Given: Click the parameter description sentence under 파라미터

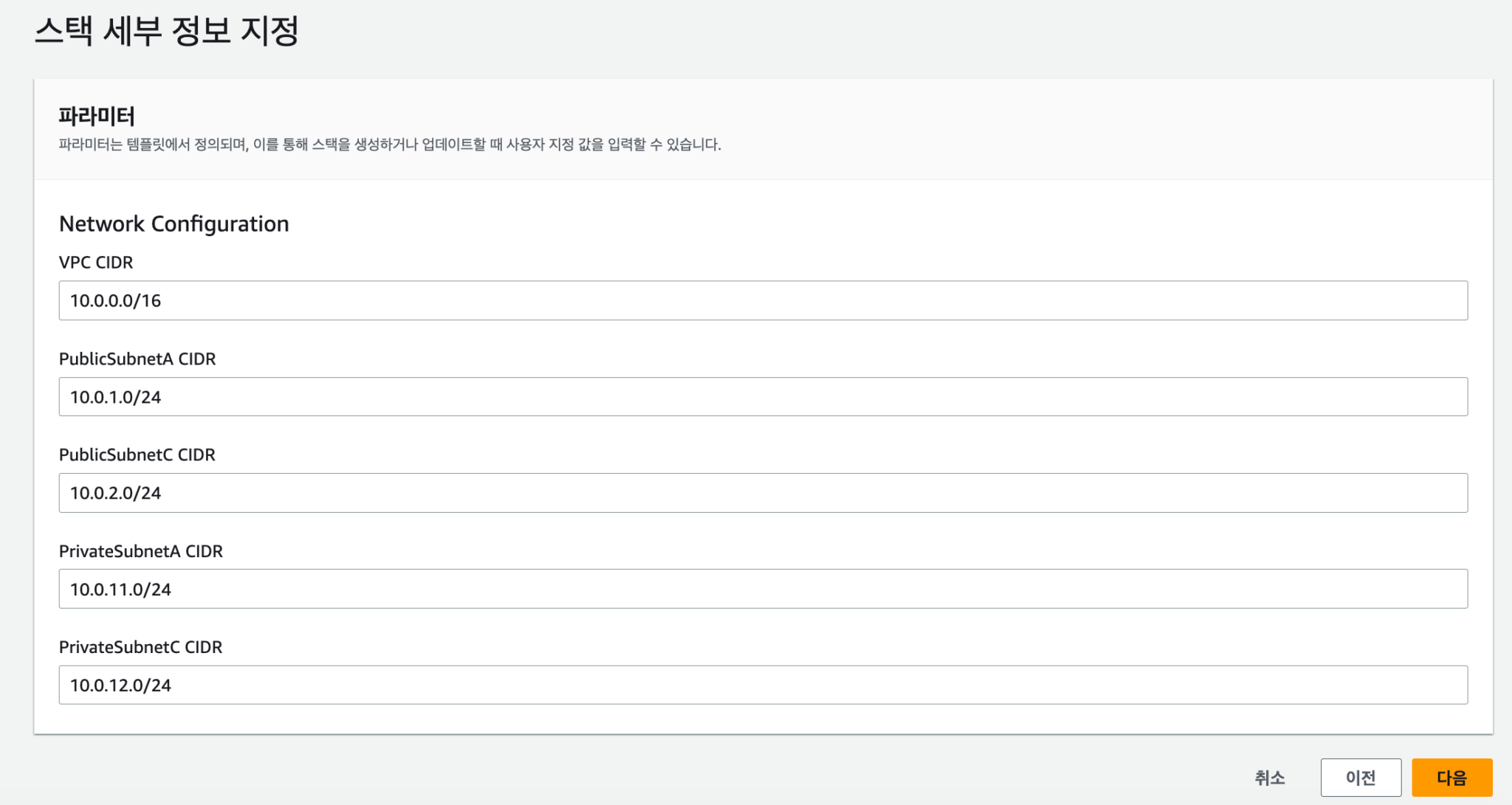Looking at the screenshot, I should click(390, 145).
